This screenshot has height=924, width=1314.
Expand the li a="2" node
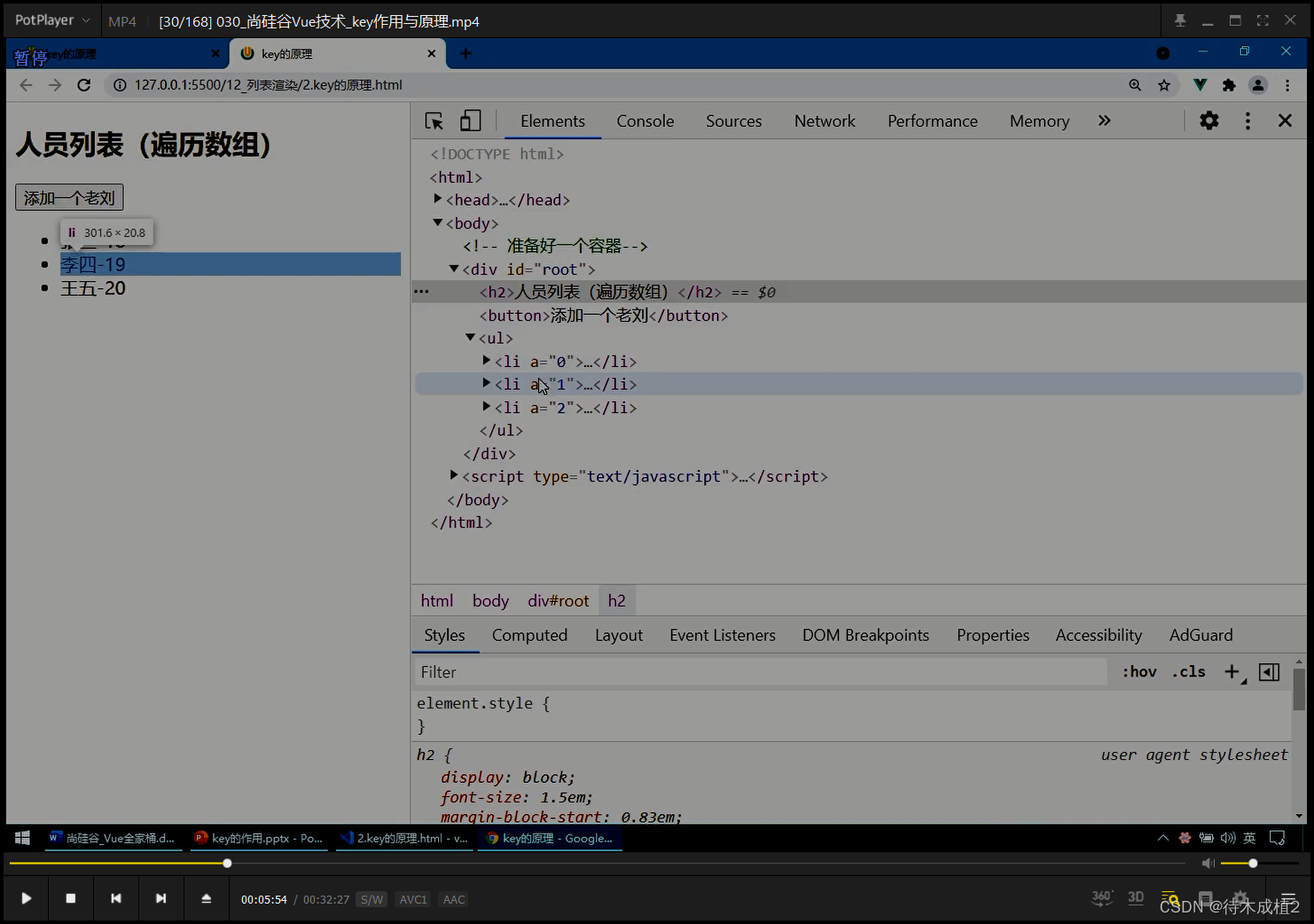(486, 406)
